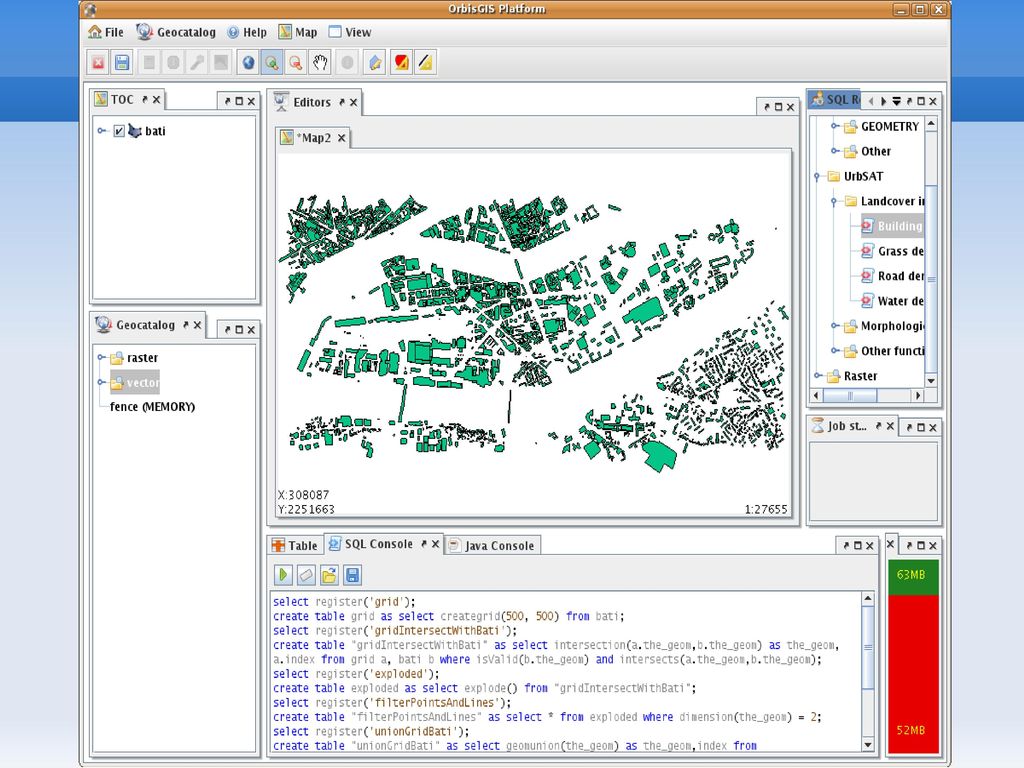Undock the Geocatalog tab with pin icon
Viewport: 1024px width, 768px height.
point(185,325)
